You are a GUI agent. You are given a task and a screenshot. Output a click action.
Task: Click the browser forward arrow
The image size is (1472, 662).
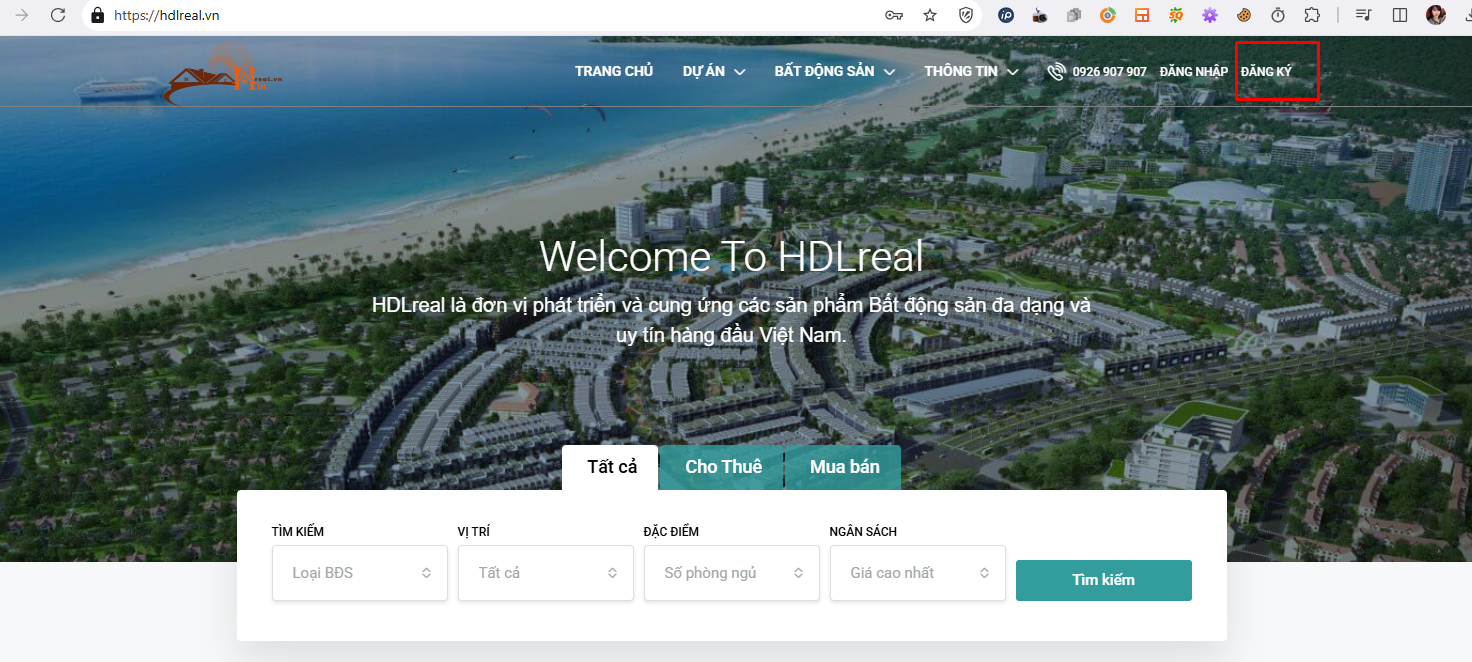[23, 15]
